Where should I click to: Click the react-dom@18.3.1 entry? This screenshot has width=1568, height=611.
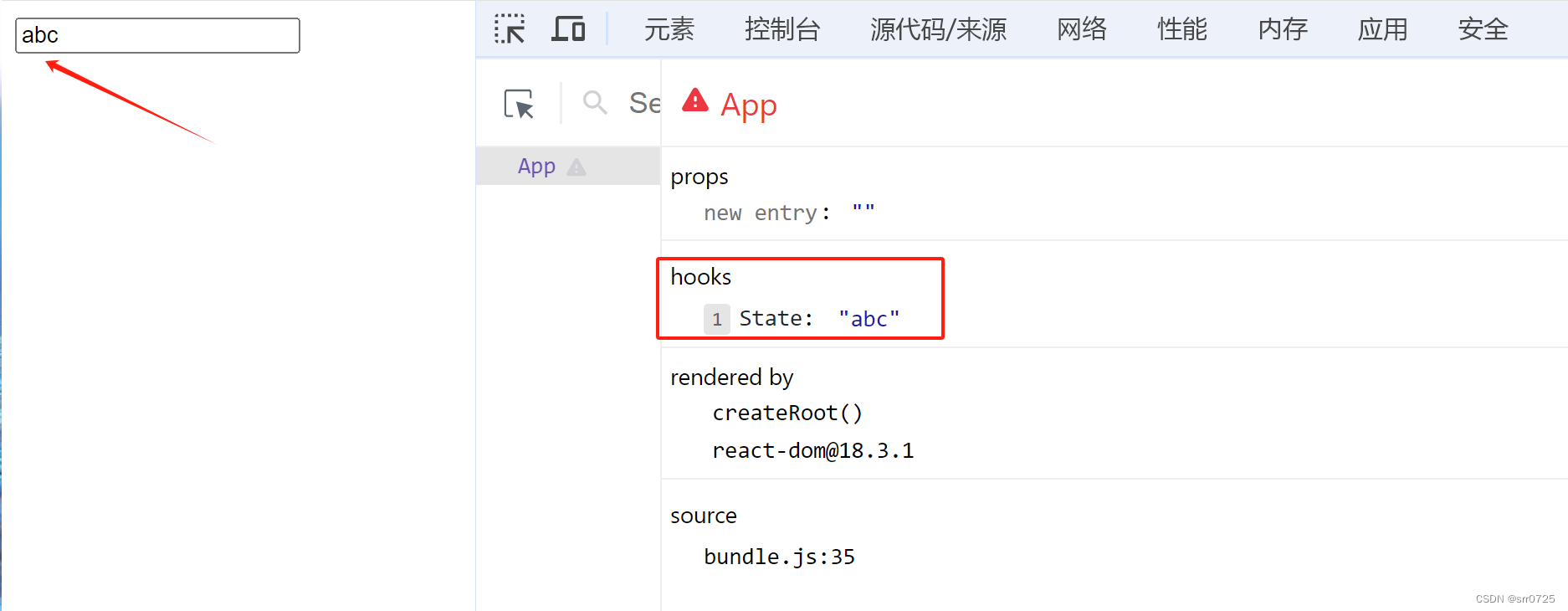click(x=813, y=451)
